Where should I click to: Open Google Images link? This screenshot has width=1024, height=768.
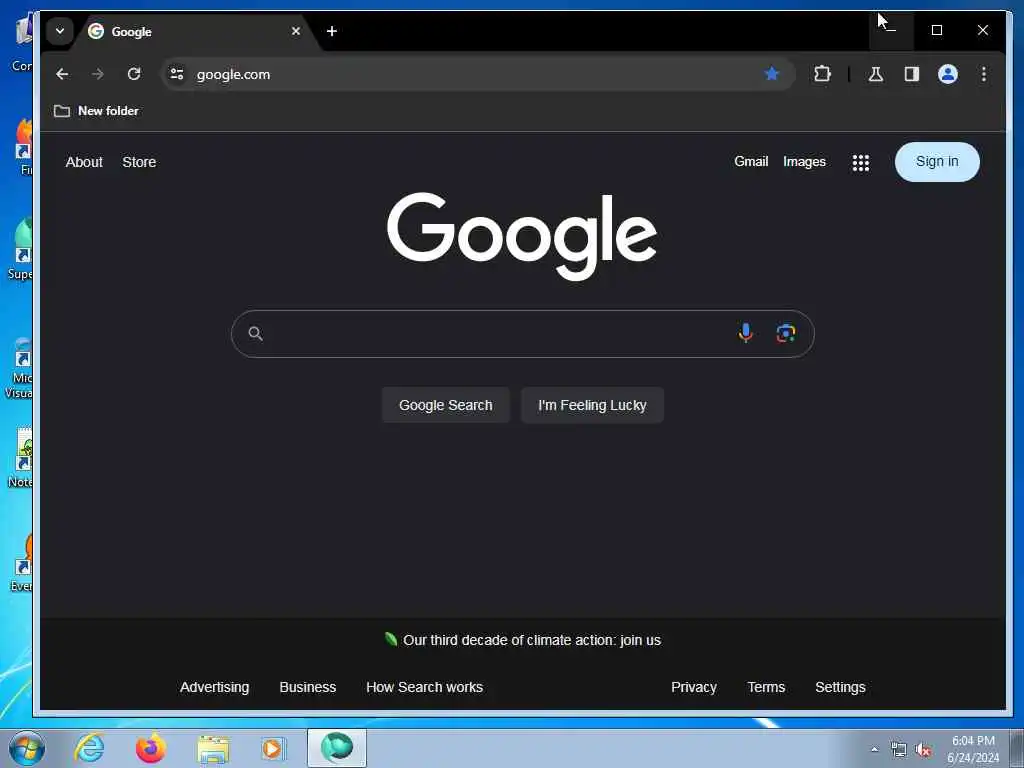(805, 161)
